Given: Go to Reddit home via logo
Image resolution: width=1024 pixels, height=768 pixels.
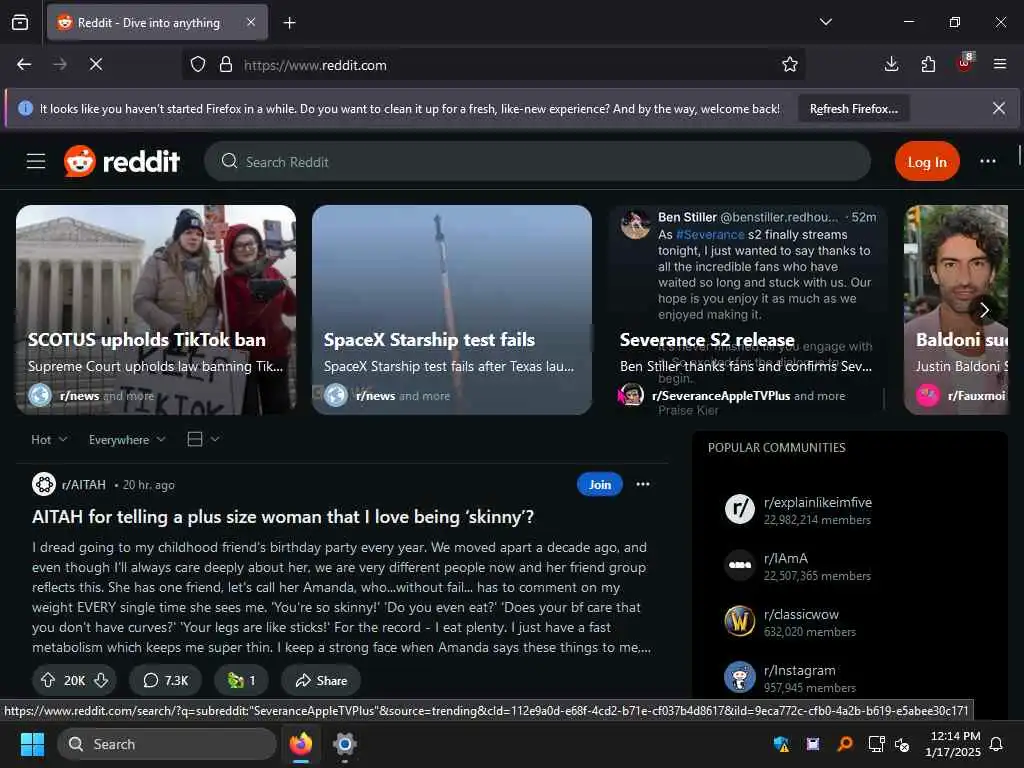Looking at the screenshot, I should pyautogui.click(x=122, y=161).
